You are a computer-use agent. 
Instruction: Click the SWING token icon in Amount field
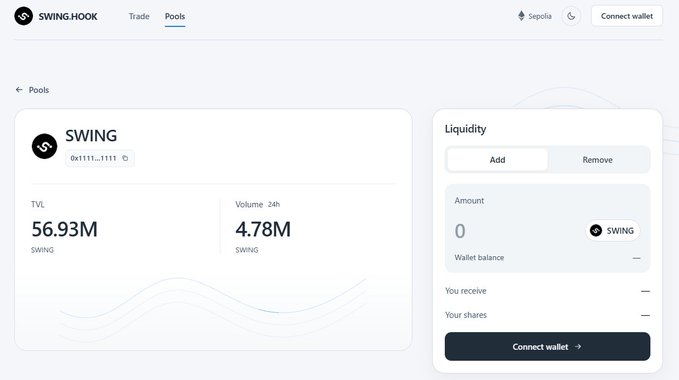click(596, 231)
